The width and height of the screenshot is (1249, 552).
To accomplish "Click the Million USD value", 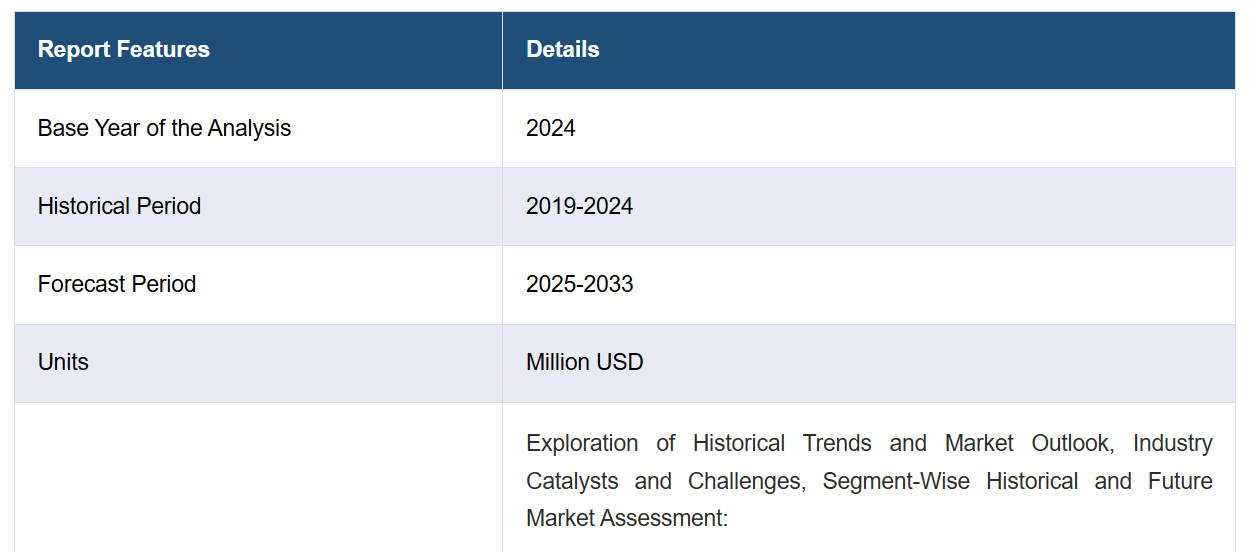I will [584, 362].
